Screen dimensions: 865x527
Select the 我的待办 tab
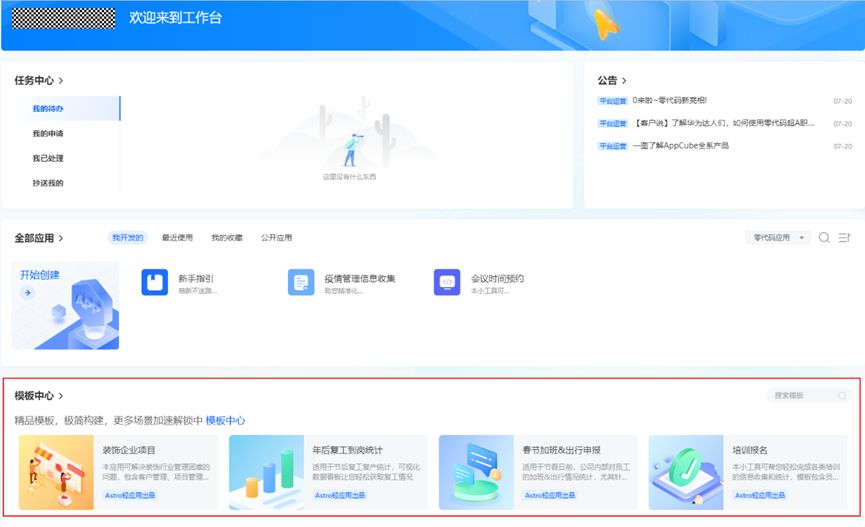67,108
